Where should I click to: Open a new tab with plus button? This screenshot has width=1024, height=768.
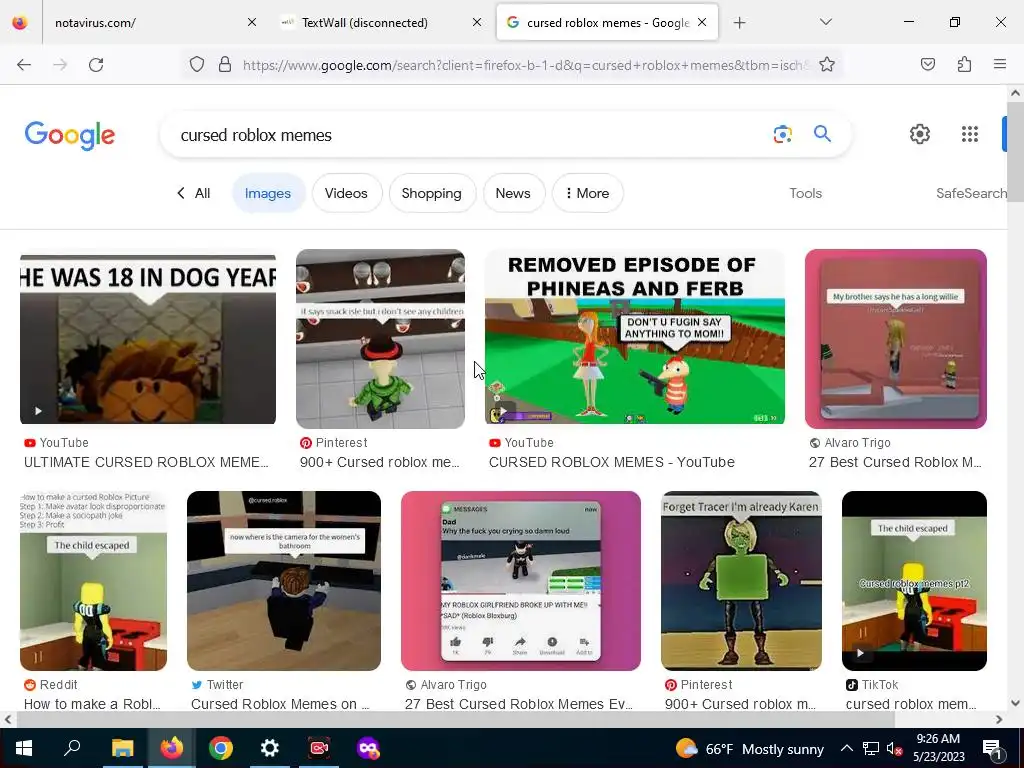tap(739, 23)
